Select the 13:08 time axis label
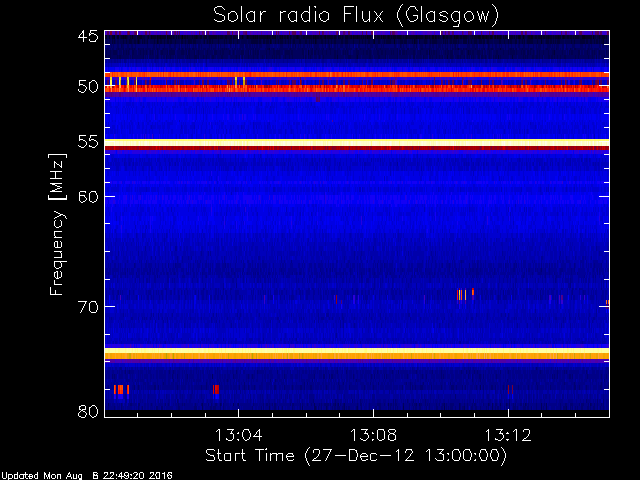Viewport: 640px width, 480px height. (x=373, y=435)
